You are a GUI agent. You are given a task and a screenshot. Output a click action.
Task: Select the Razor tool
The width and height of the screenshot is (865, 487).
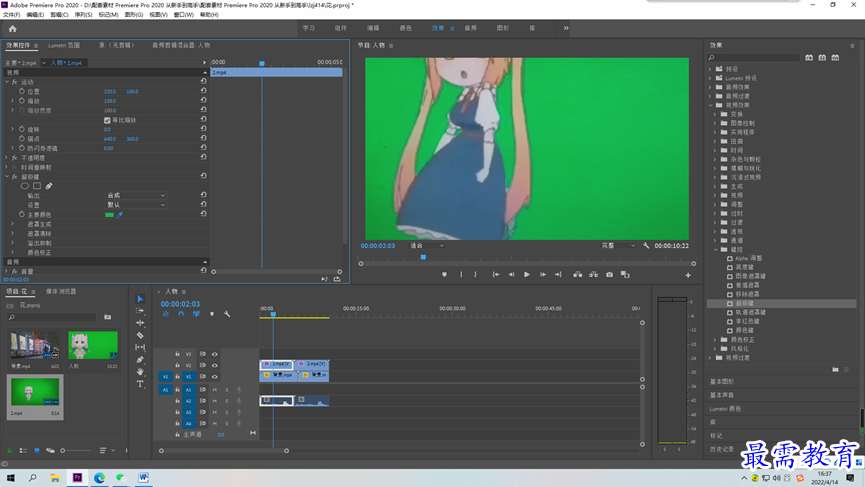(140, 335)
